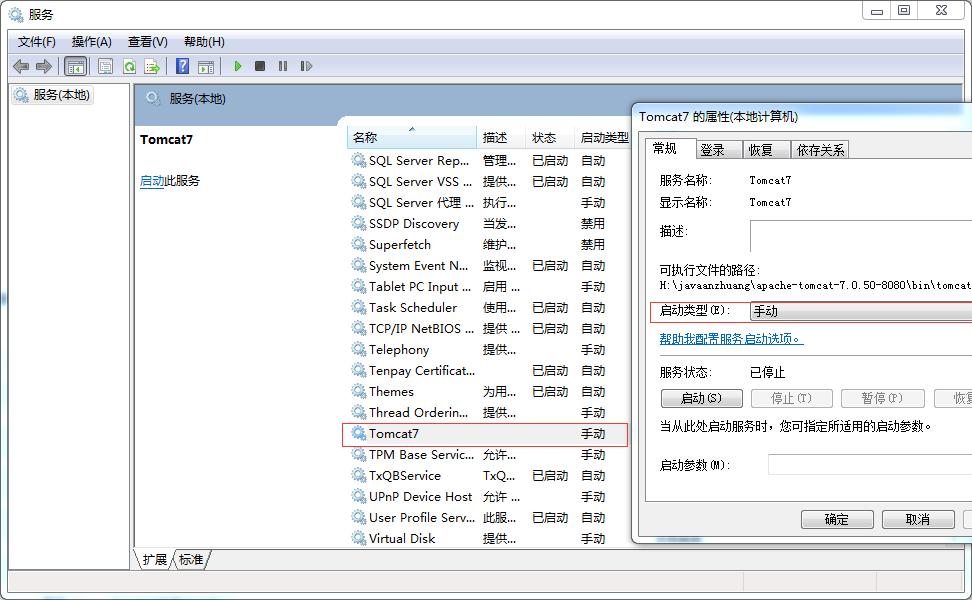The width and height of the screenshot is (972, 600).
Task: Select the Tenpay Certificat... row
Action: coord(488,371)
